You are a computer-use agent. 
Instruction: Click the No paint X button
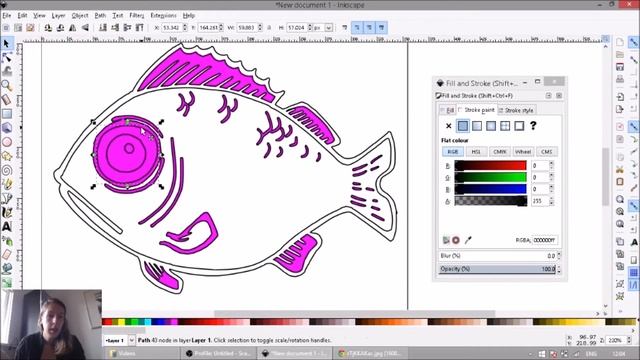pos(449,126)
